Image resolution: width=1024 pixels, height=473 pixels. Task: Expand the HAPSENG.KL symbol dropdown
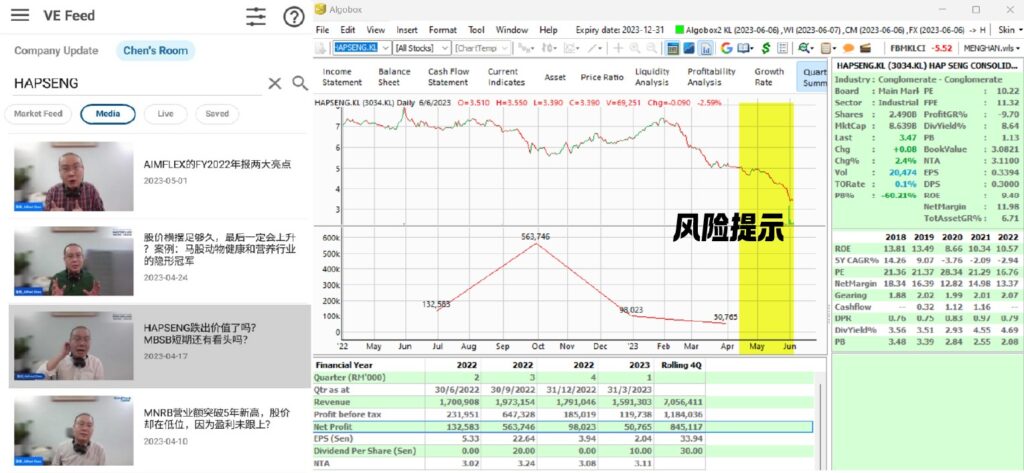point(385,48)
